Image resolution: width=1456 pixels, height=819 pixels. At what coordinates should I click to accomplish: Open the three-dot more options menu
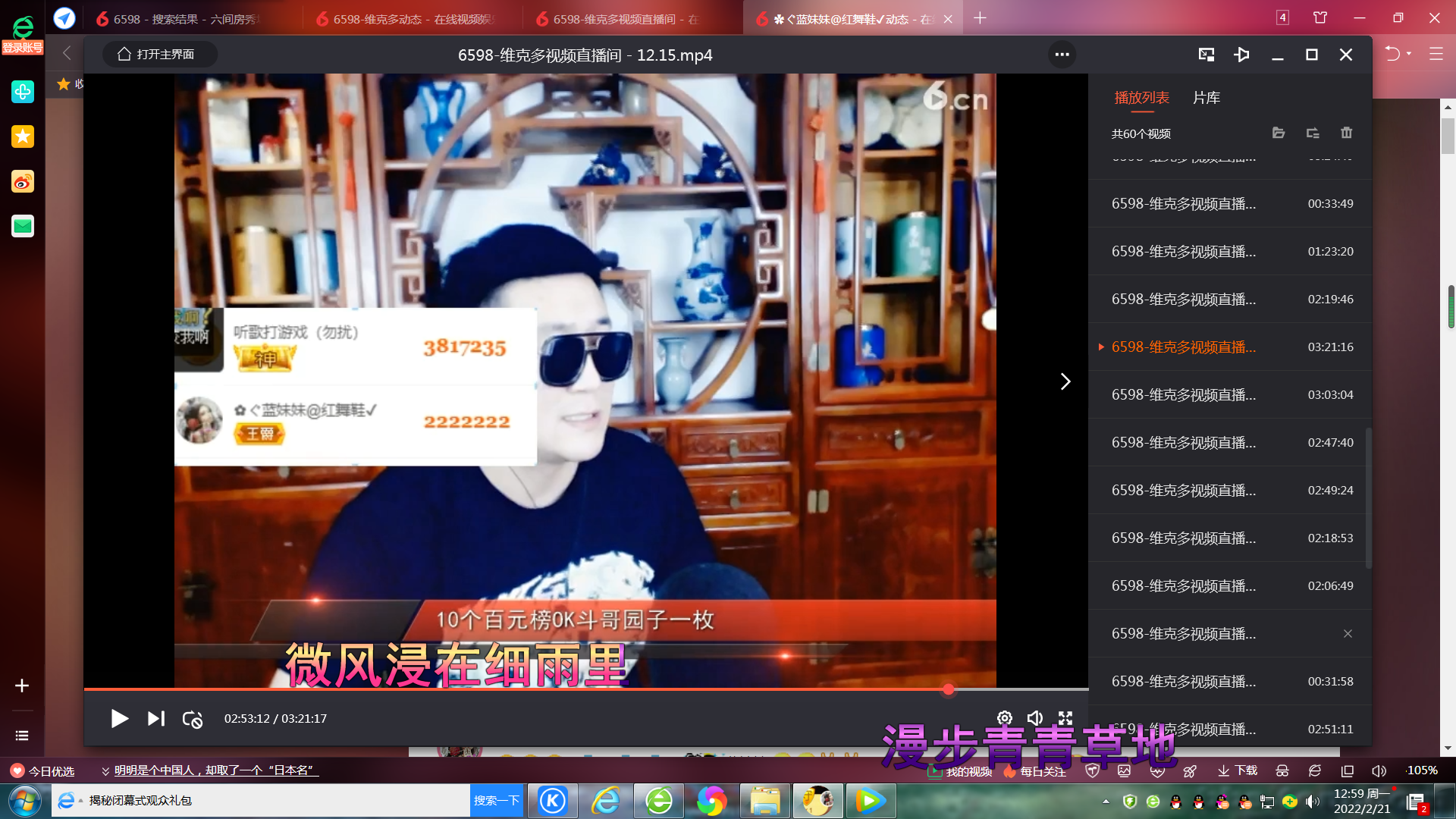click(x=1062, y=55)
